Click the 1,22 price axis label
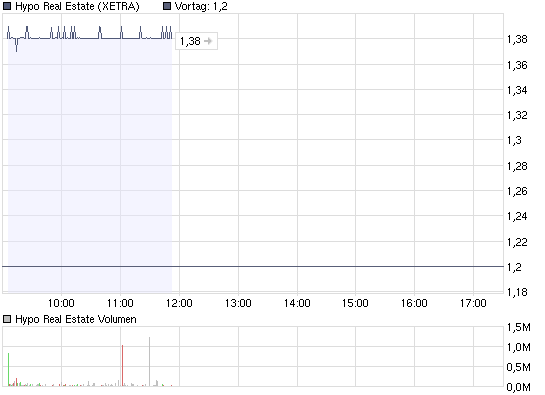 517,242
